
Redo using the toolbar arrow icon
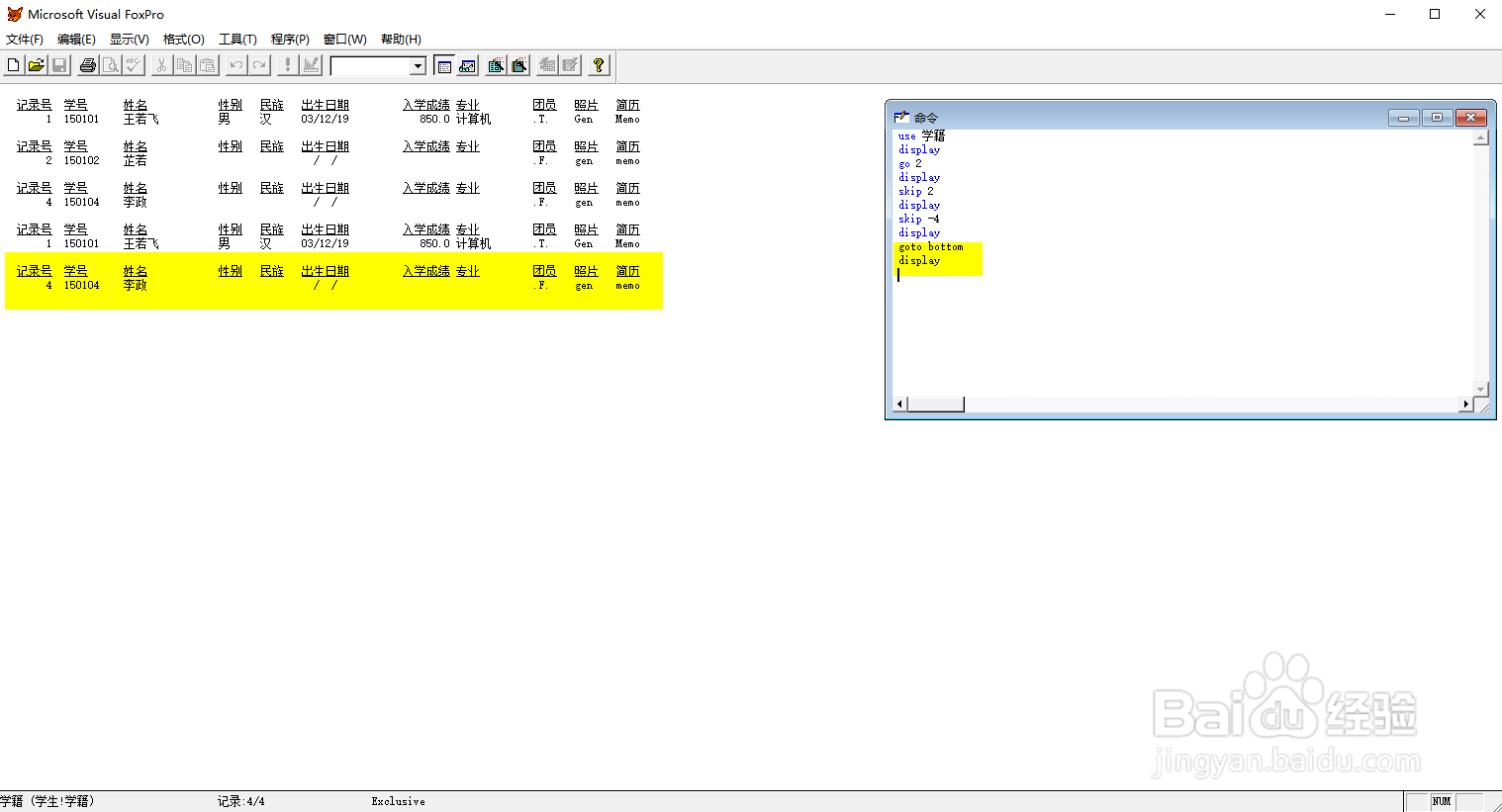(x=259, y=65)
